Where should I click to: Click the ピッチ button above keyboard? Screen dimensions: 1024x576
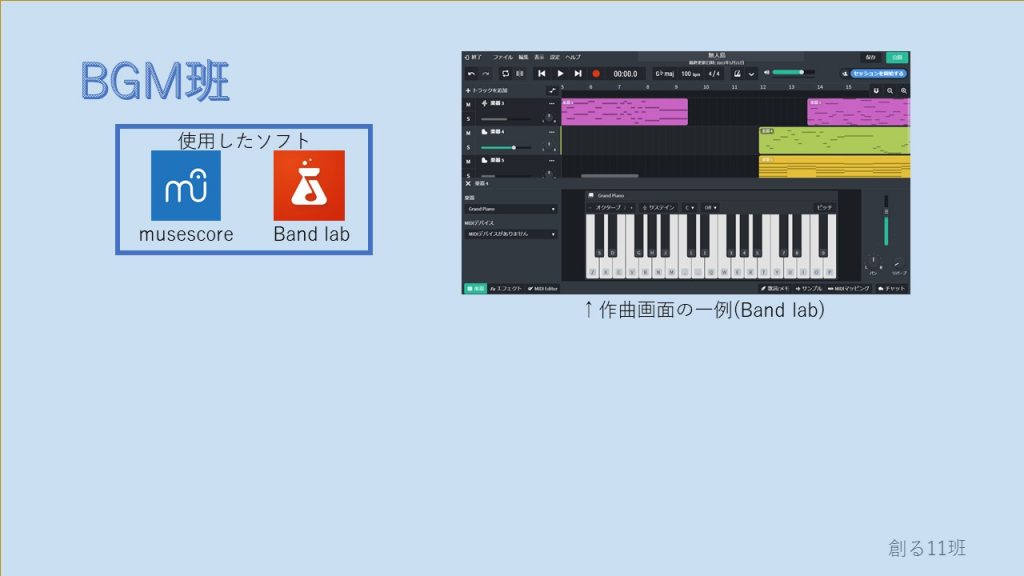[x=824, y=208]
